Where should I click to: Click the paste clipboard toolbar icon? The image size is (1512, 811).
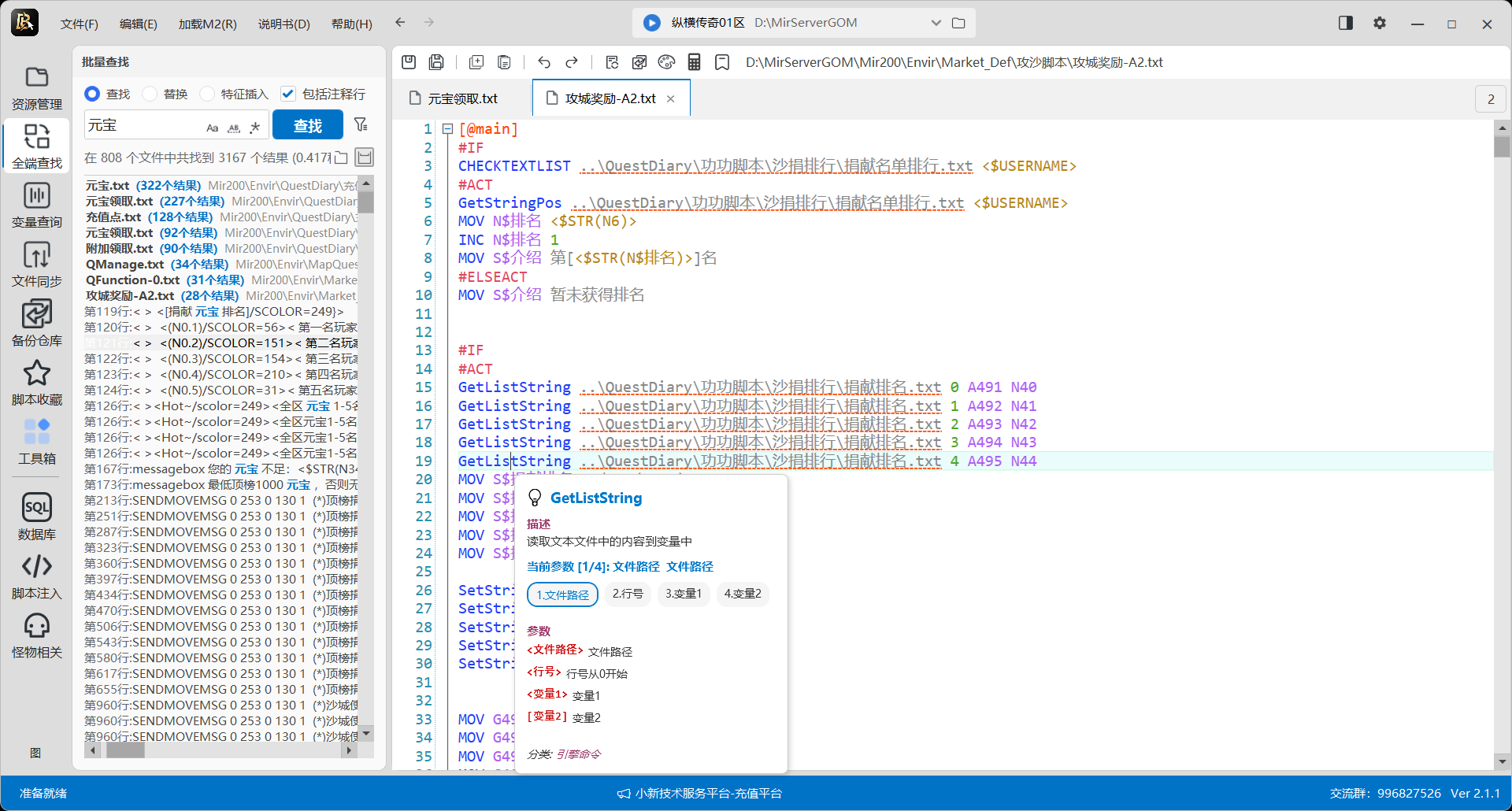click(x=504, y=62)
